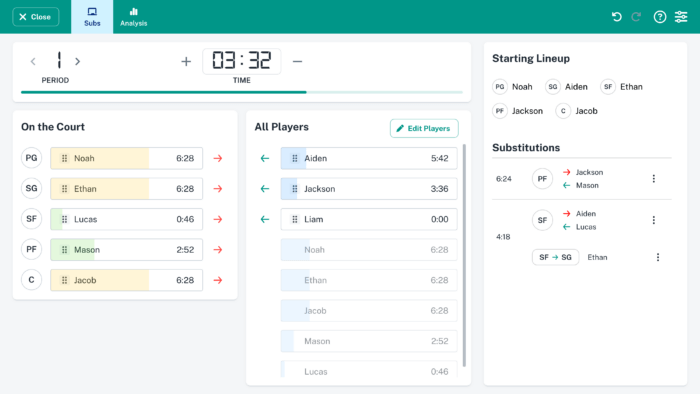
Task: Open the help question mark icon
Action: pos(660,17)
